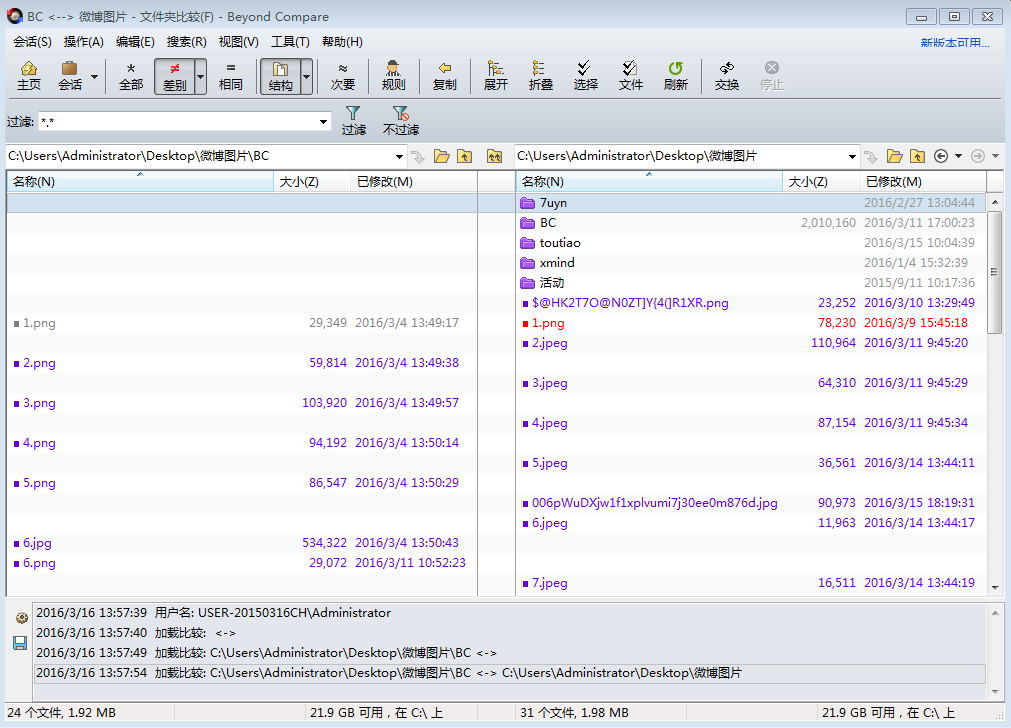Toggle the 次要 (Minor) comparison option
This screenshot has height=728, width=1011.
click(343, 76)
